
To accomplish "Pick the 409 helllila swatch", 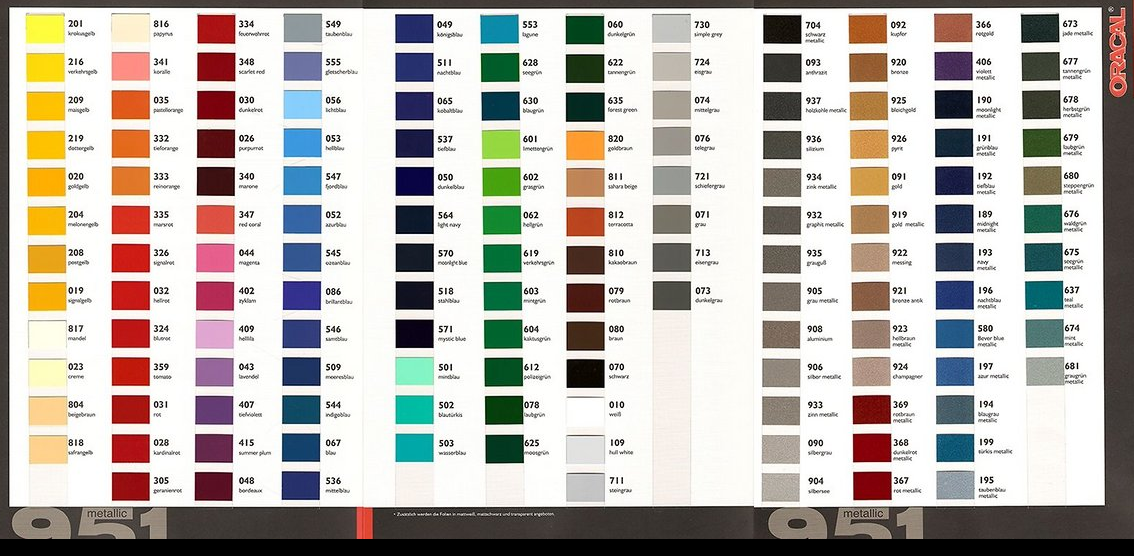I will [x=214, y=334].
